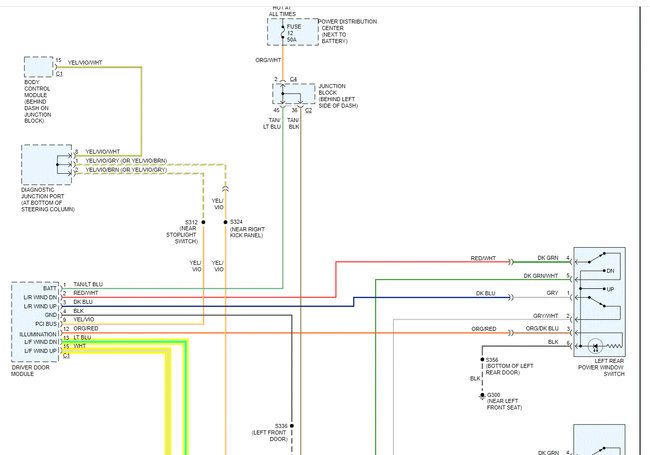Image resolution: width=650 pixels, height=455 pixels.
Task: Select the C4 connector label
Action: pyautogui.click(x=293, y=79)
